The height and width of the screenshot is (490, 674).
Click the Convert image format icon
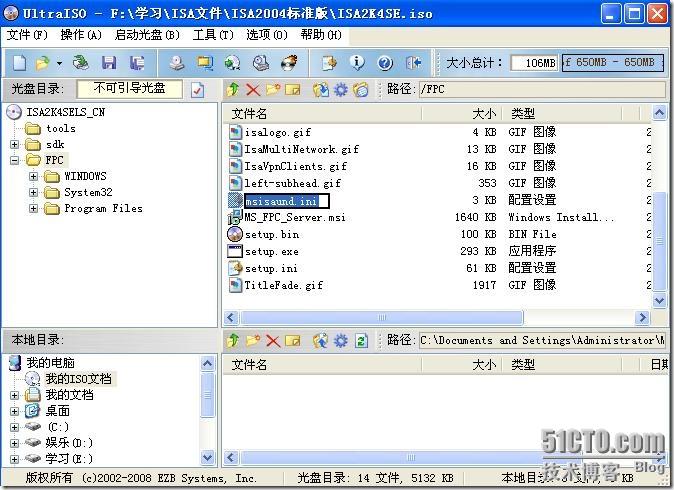pyautogui.click(x=233, y=64)
